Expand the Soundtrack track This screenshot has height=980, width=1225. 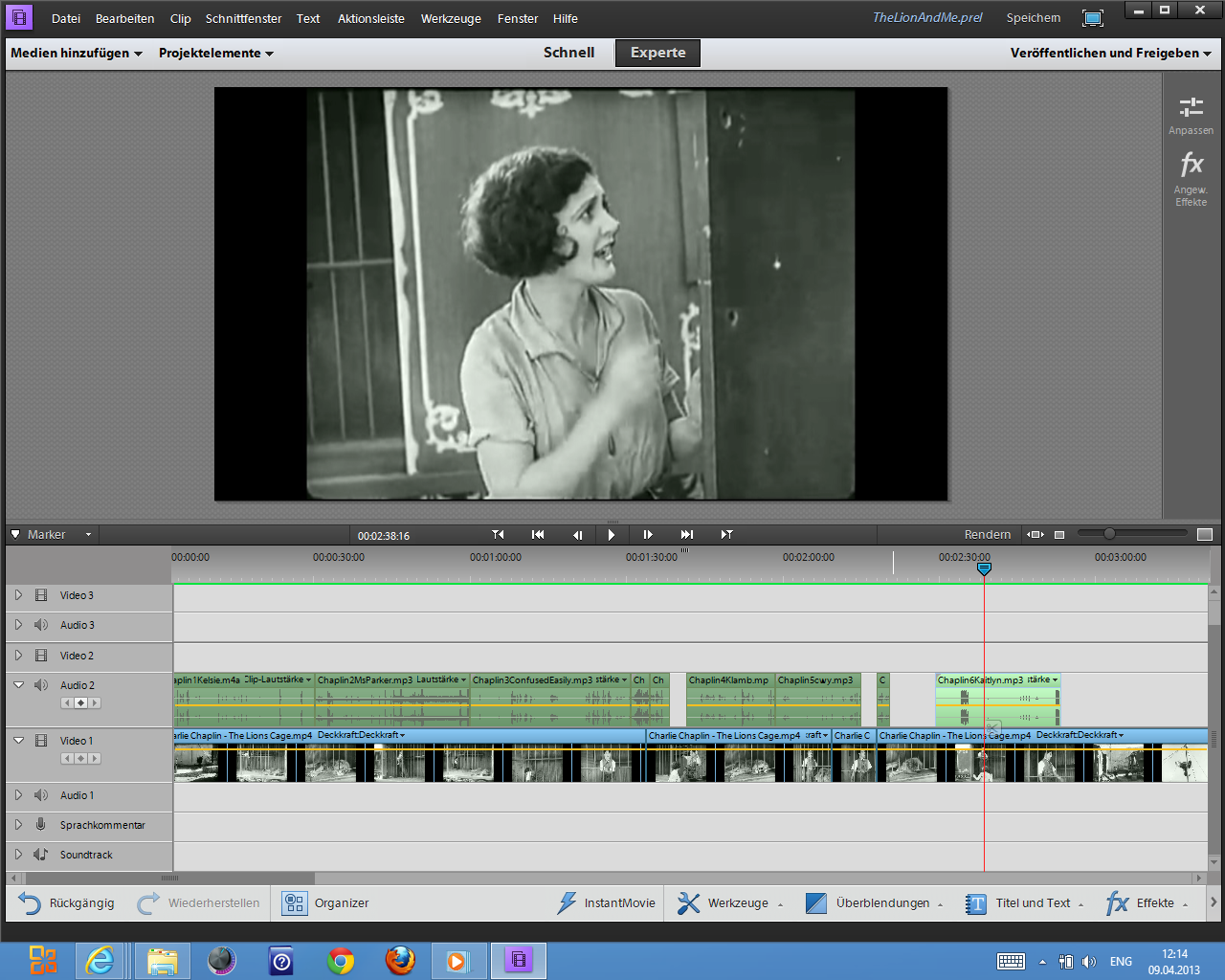18,855
